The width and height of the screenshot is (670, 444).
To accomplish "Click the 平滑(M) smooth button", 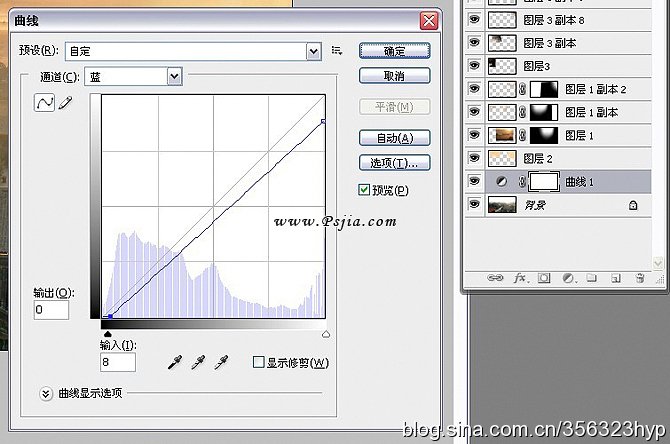I will pyautogui.click(x=394, y=107).
